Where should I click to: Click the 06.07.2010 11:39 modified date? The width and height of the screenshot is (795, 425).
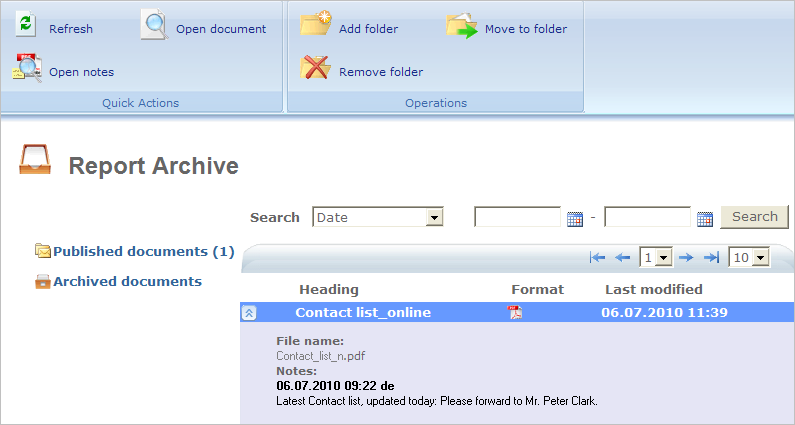tap(664, 312)
